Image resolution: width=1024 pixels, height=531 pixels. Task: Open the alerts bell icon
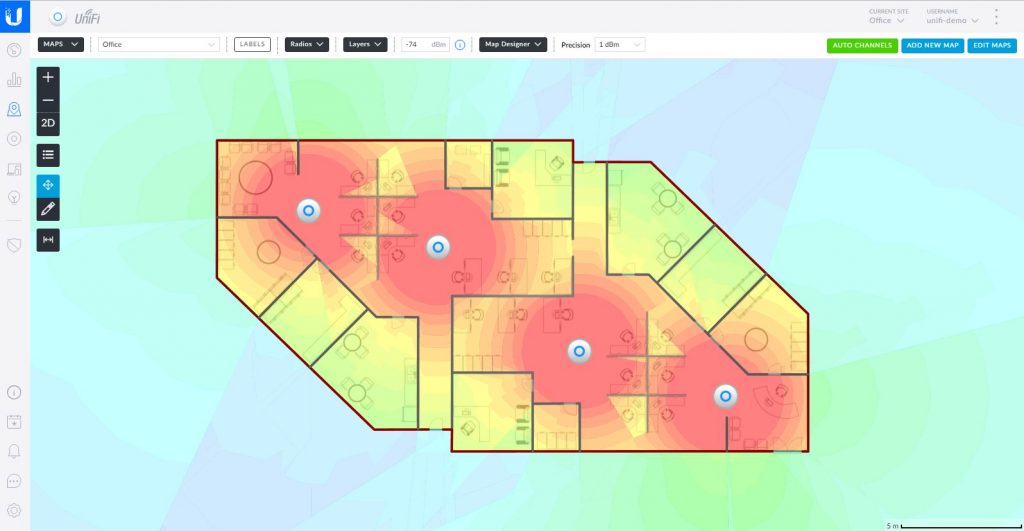14,452
